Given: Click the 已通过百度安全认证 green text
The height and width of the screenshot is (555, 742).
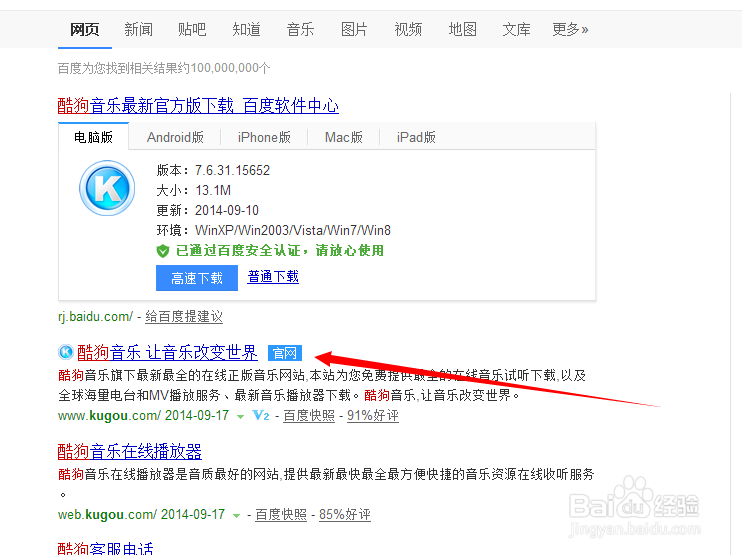Looking at the screenshot, I should click(x=280, y=250).
